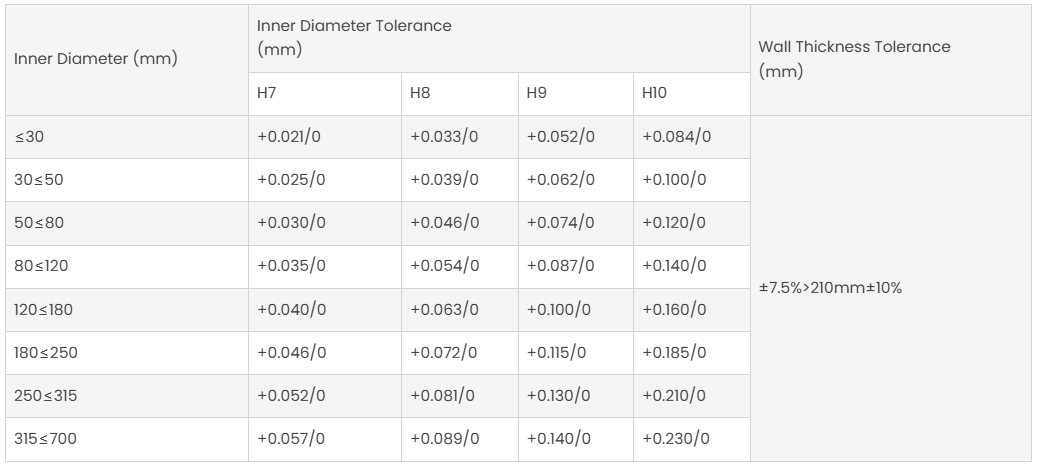This screenshot has width=1040, height=465.
Task: Click the ±7.5%>210mm±10% wall tolerance cell
Action: point(829,288)
